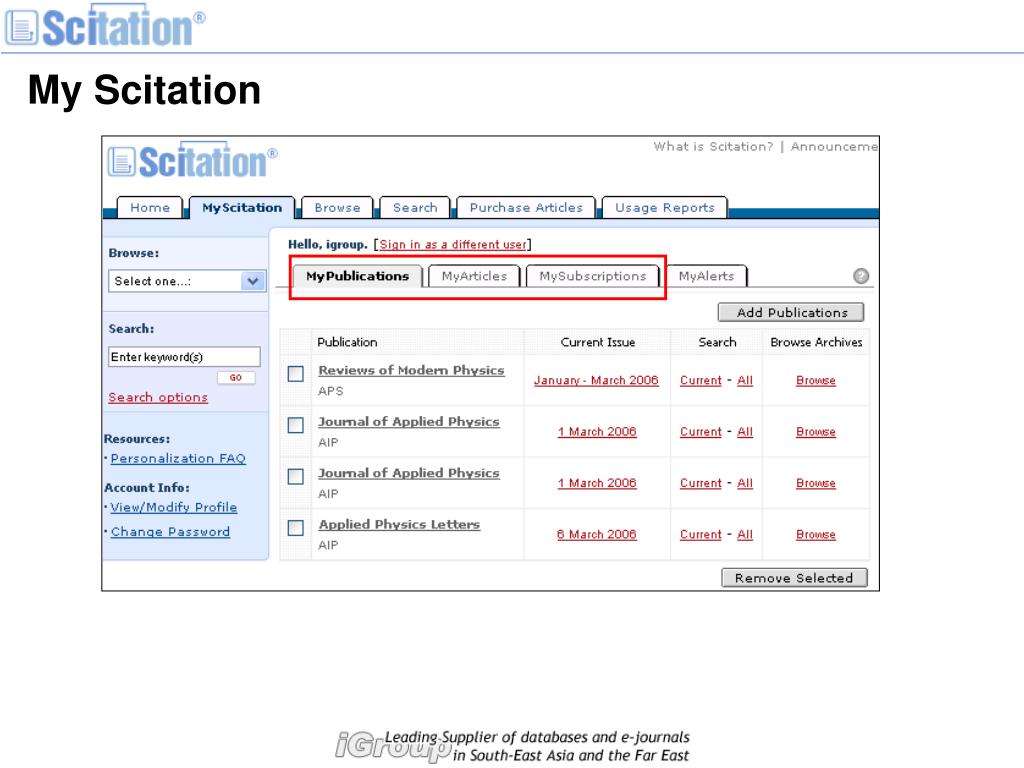Open the Usage Reports tab

coord(664,208)
